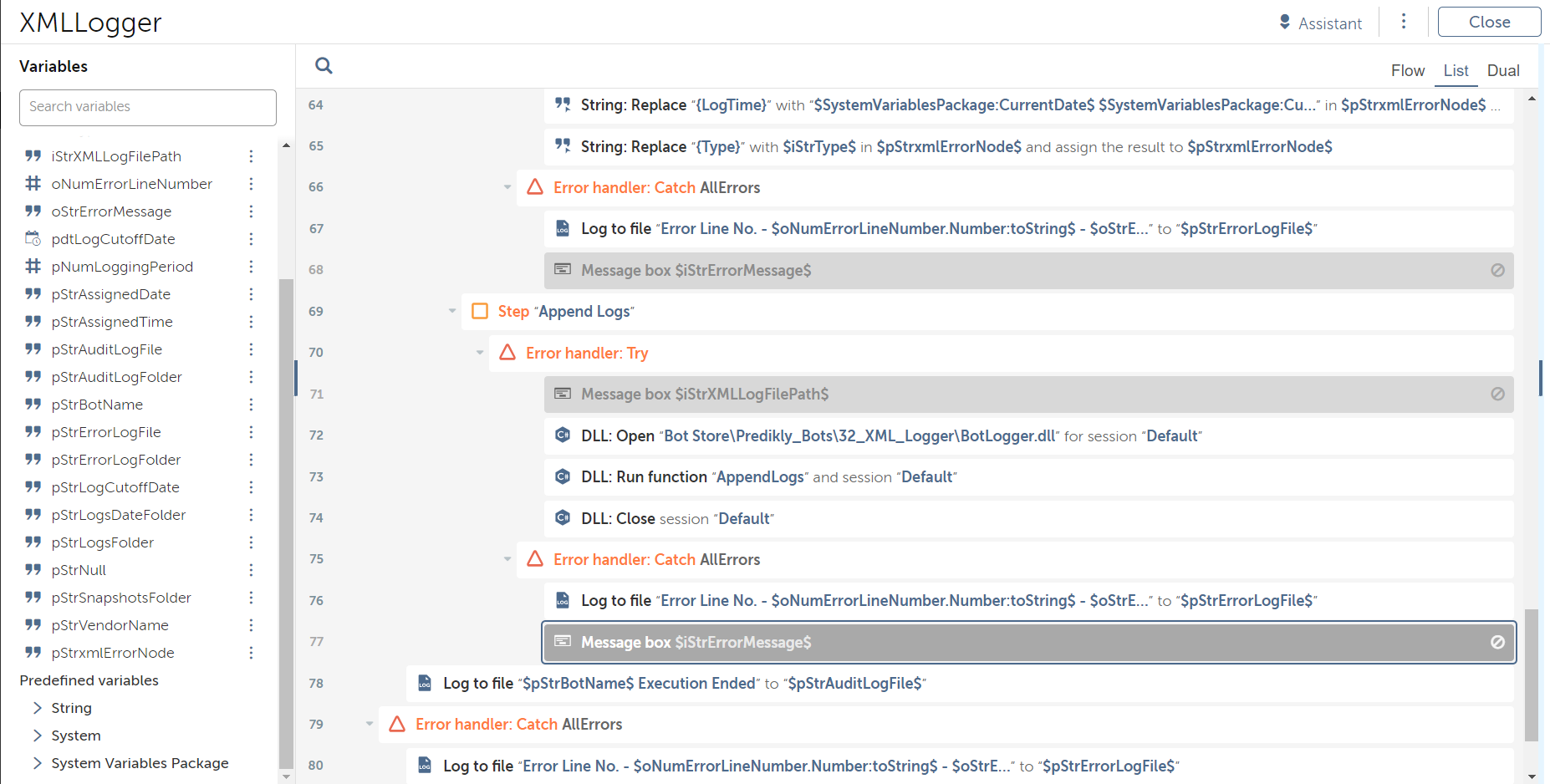Collapse the Error handler Try on line 70
1550x784 pixels.
(480, 353)
